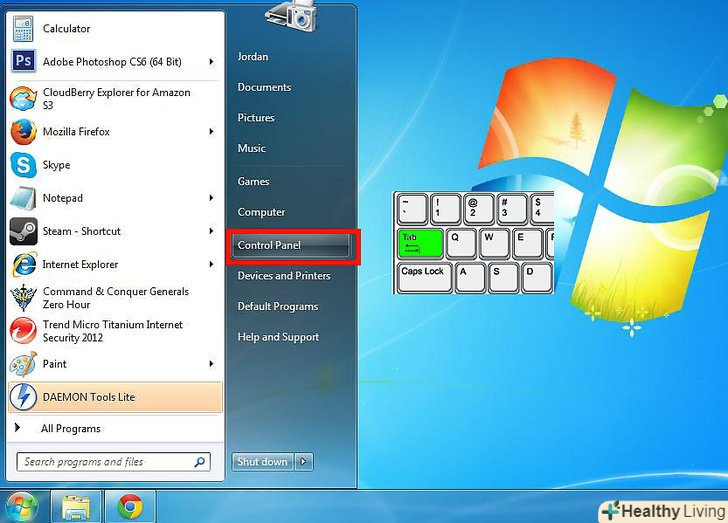Click the DAEMON Tools Lite entry text
Screen dimensions: 728x523
coord(89,397)
